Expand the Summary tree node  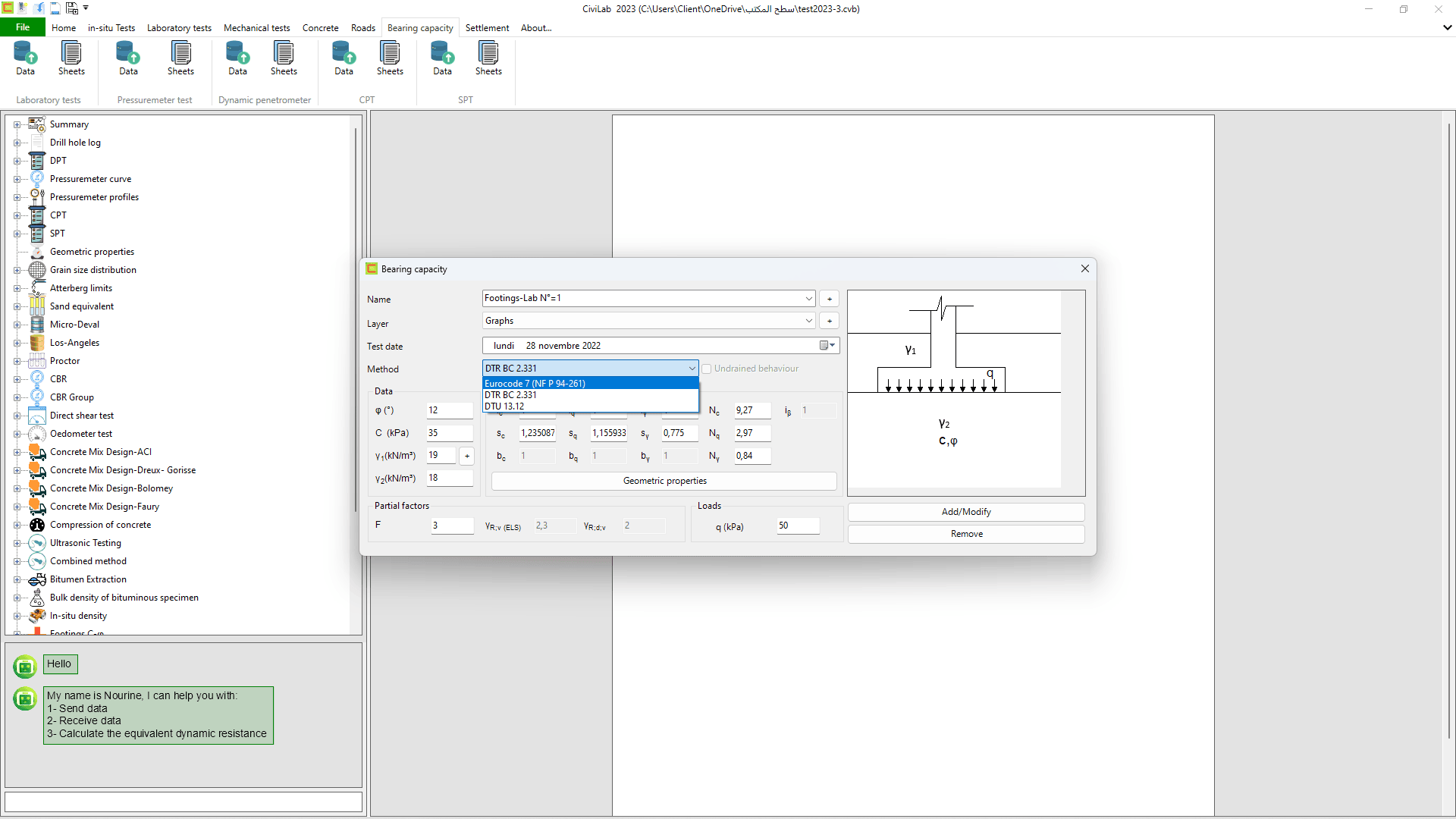coord(17,124)
